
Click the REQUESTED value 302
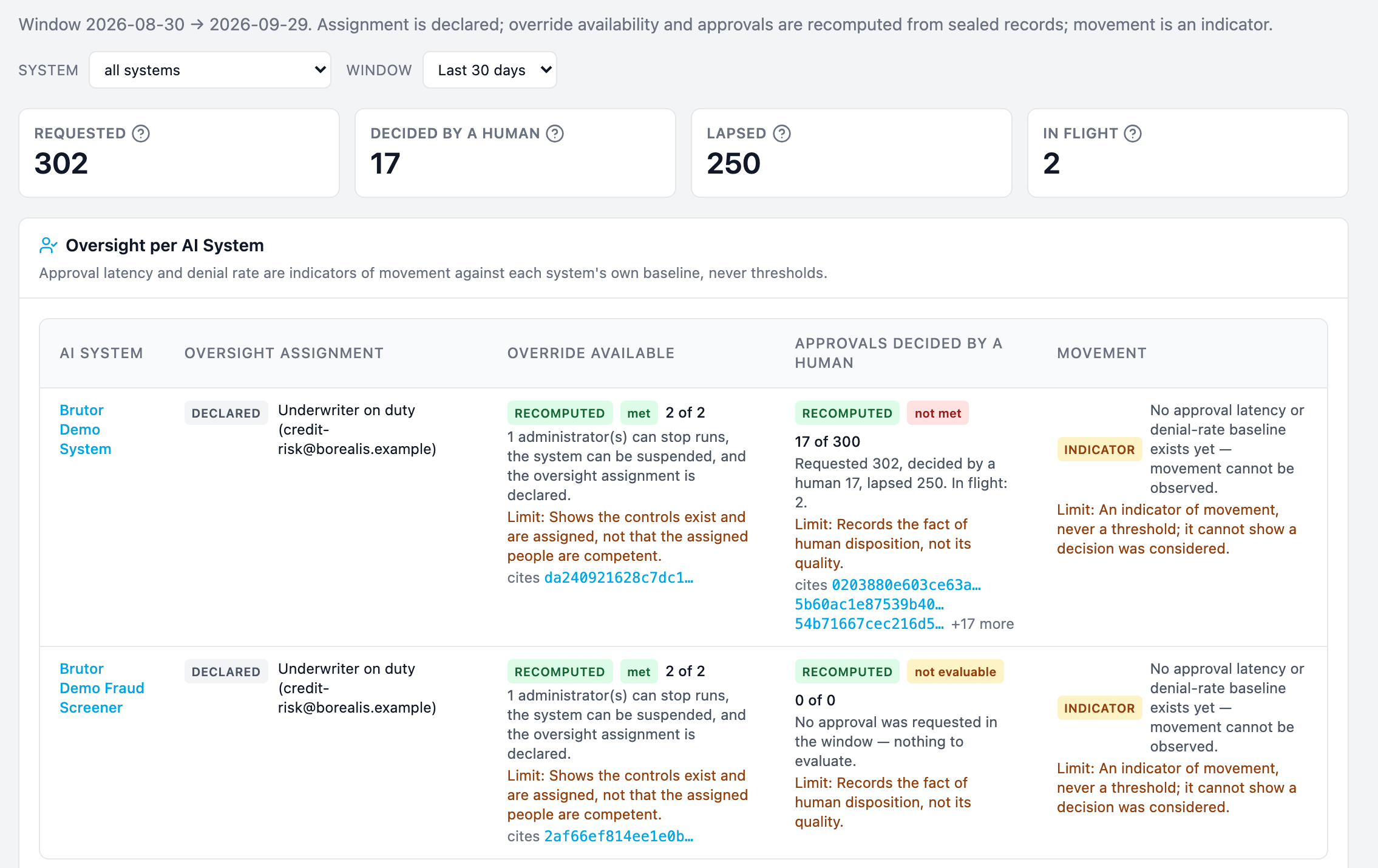(61, 164)
